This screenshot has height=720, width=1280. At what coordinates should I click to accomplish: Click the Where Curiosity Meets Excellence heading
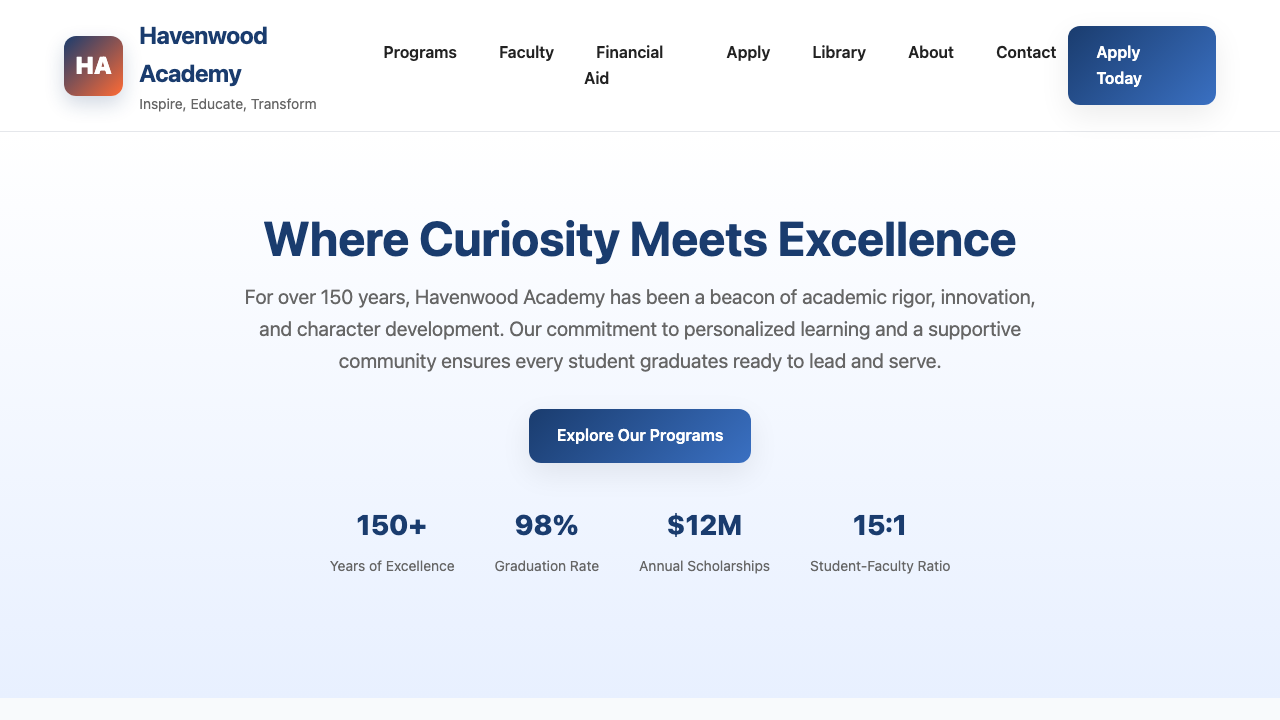639,240
